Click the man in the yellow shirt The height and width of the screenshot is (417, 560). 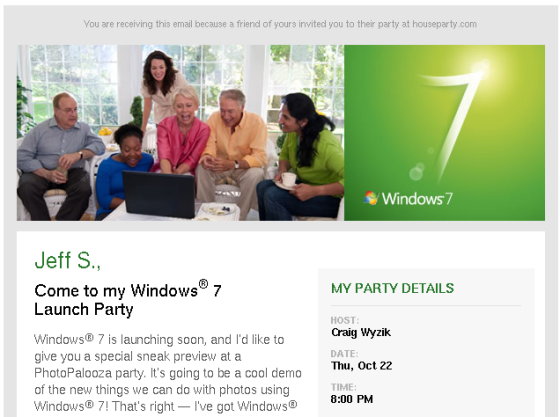point(232,150)
